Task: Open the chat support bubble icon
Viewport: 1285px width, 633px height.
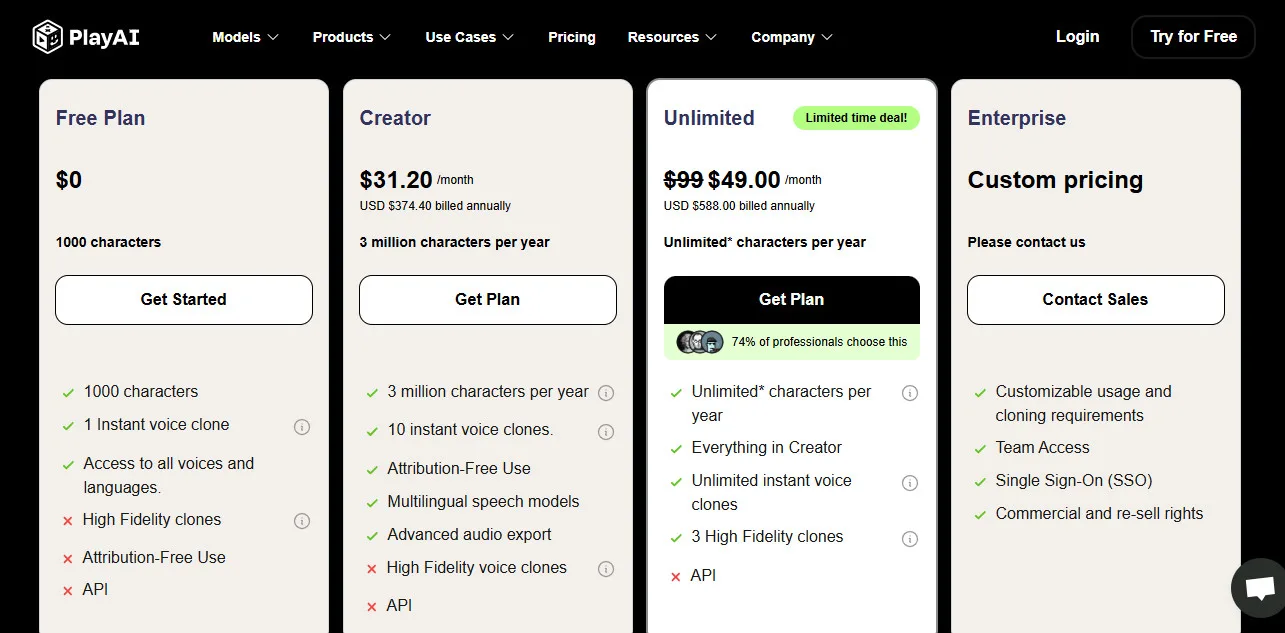Action: point(1257,588)
